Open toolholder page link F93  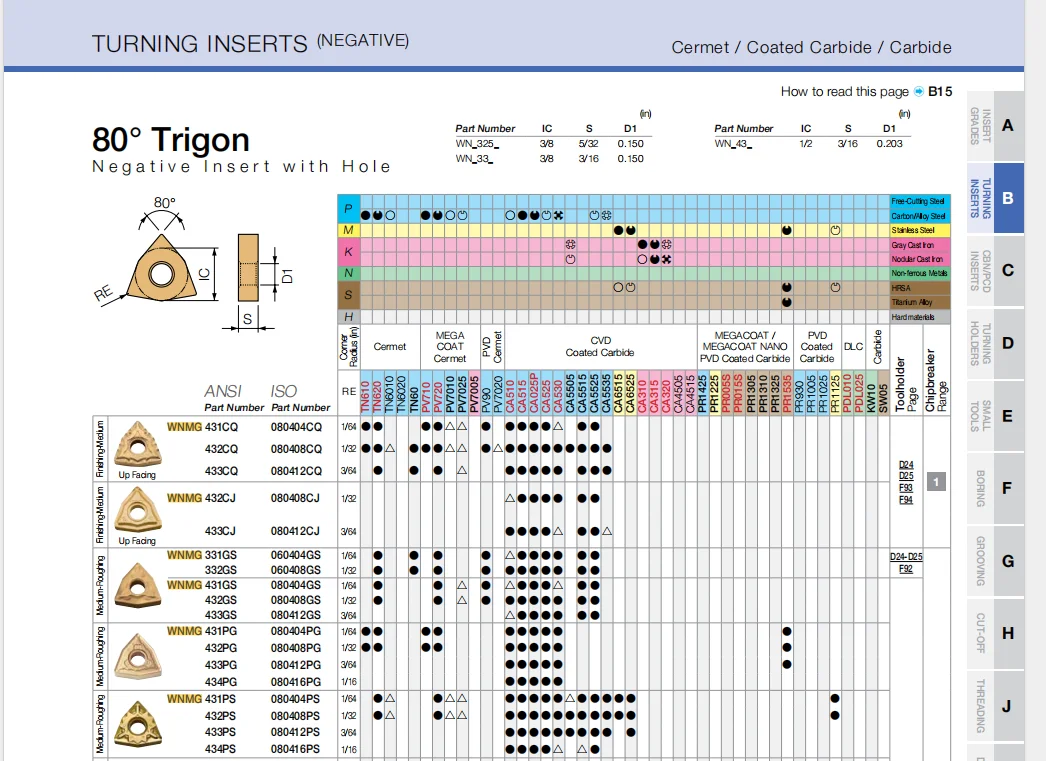tap(906, 488)
